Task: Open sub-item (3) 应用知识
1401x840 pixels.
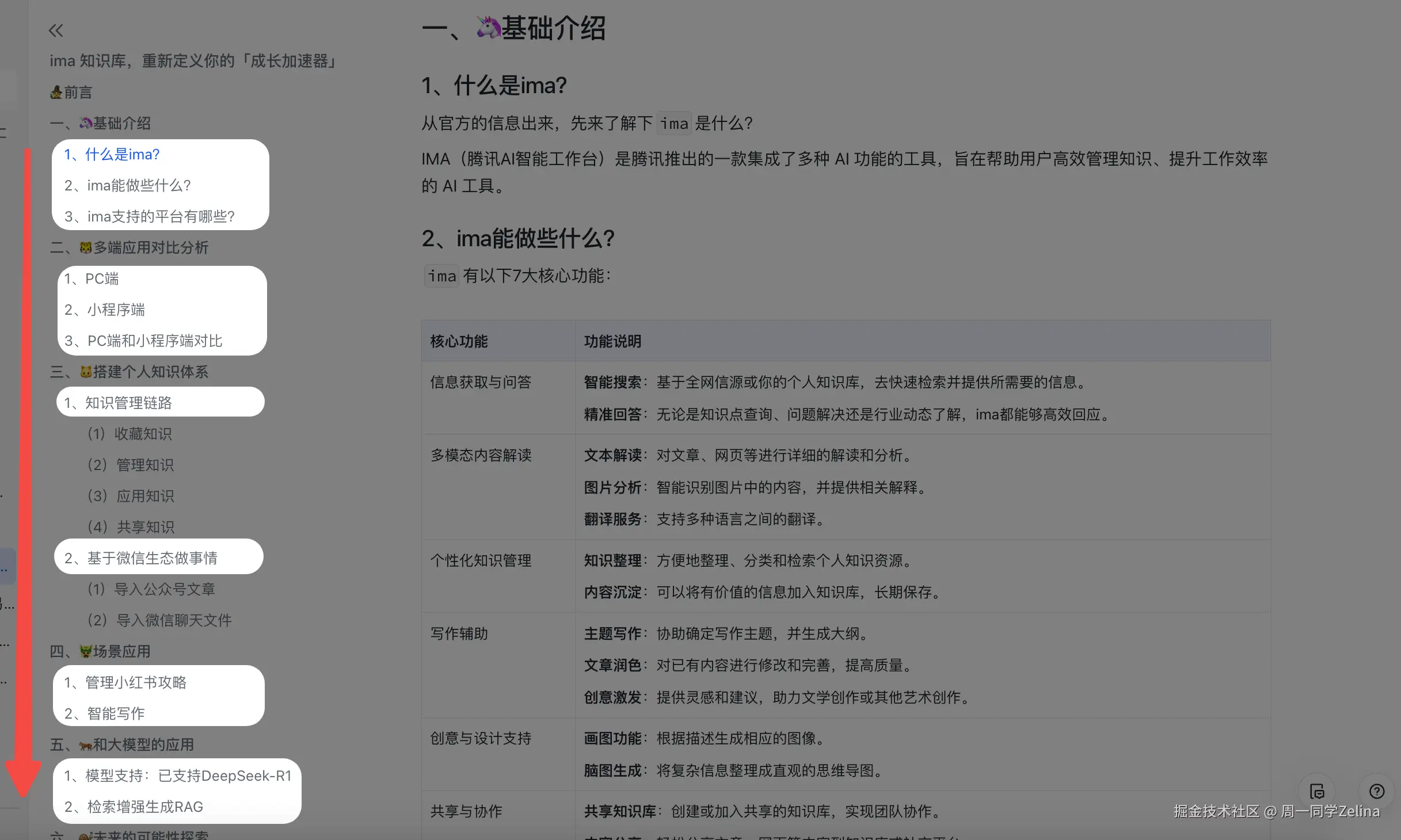Action: 130,496
